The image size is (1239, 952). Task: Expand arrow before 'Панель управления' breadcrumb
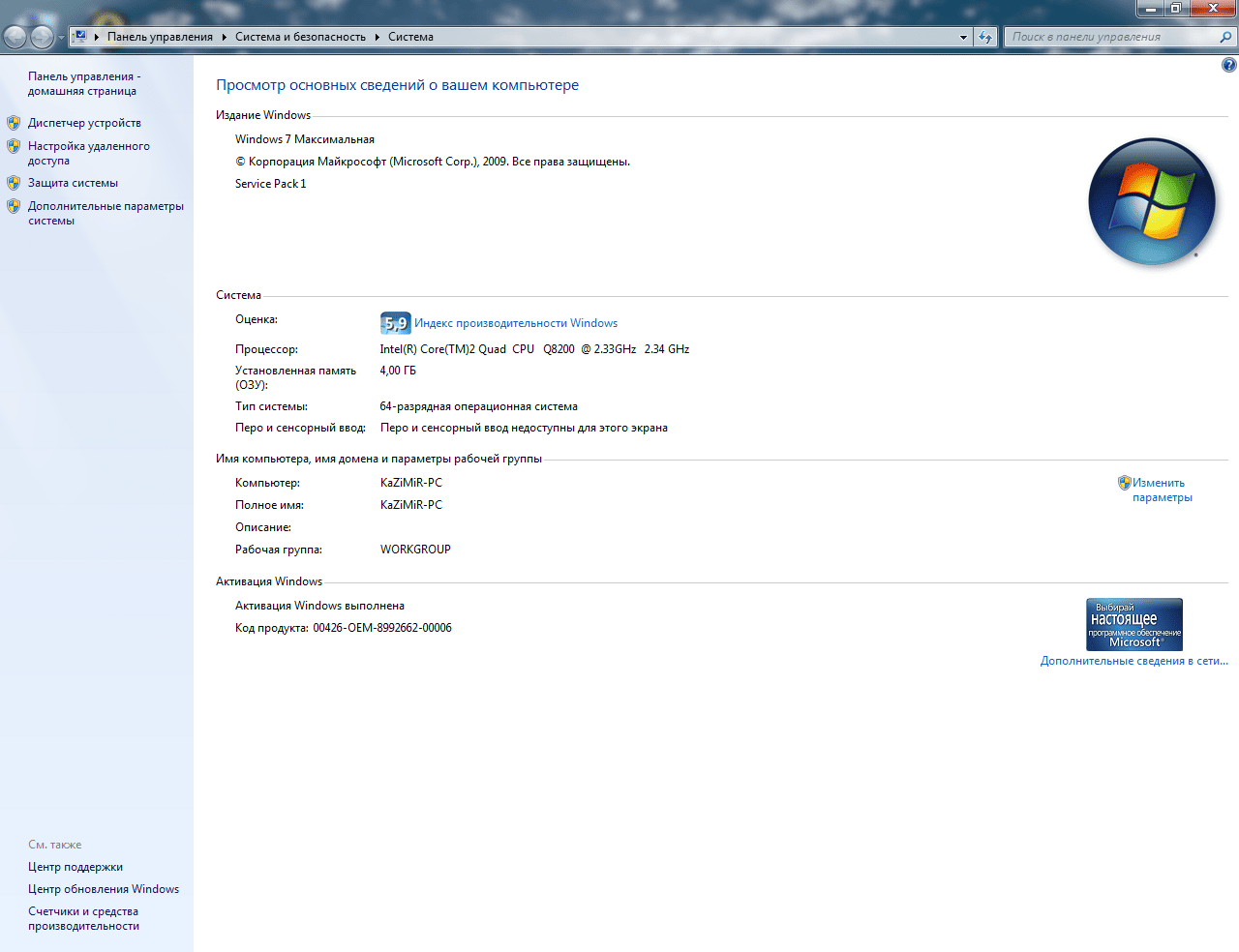pos(97,37)
